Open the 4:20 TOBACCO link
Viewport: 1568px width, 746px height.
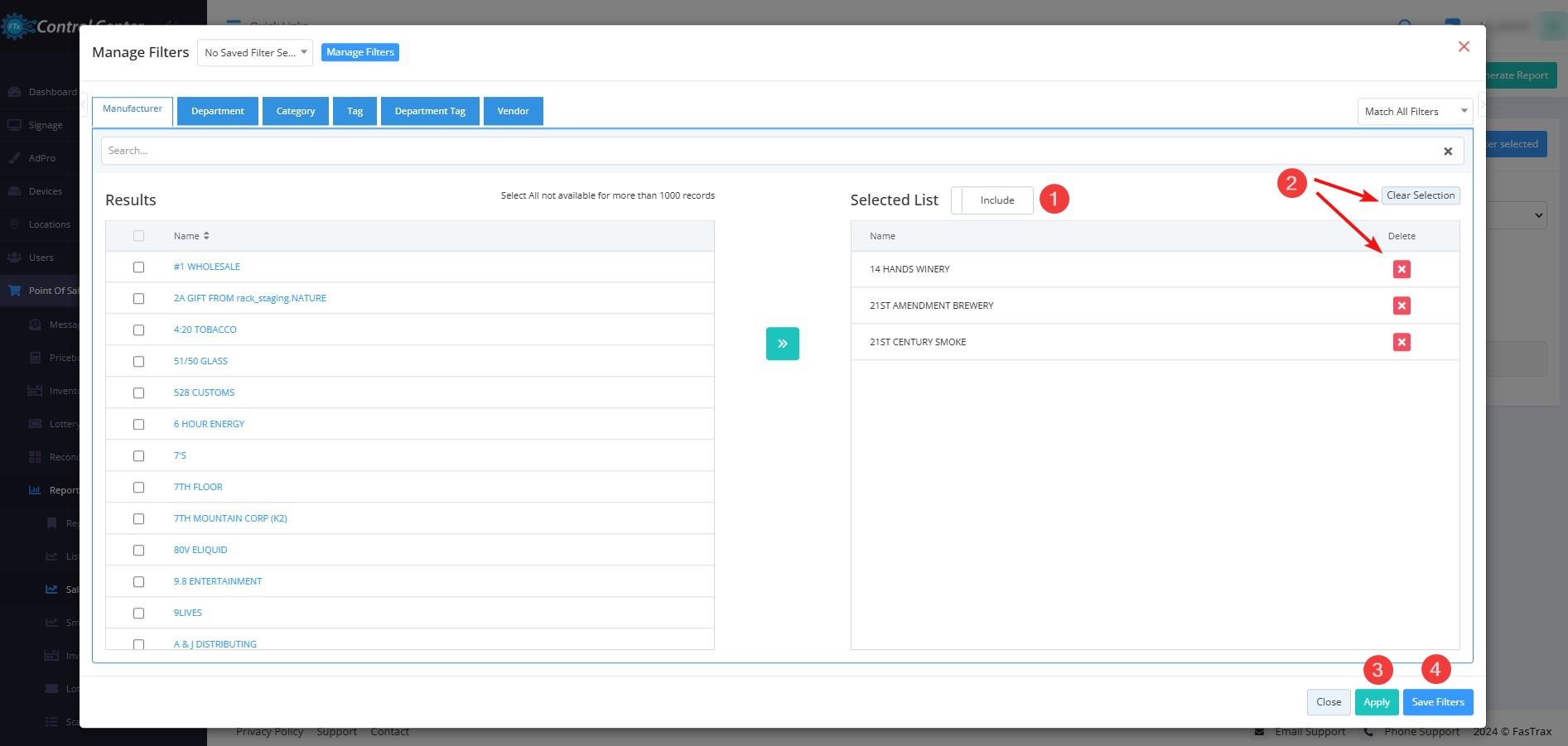205,330
